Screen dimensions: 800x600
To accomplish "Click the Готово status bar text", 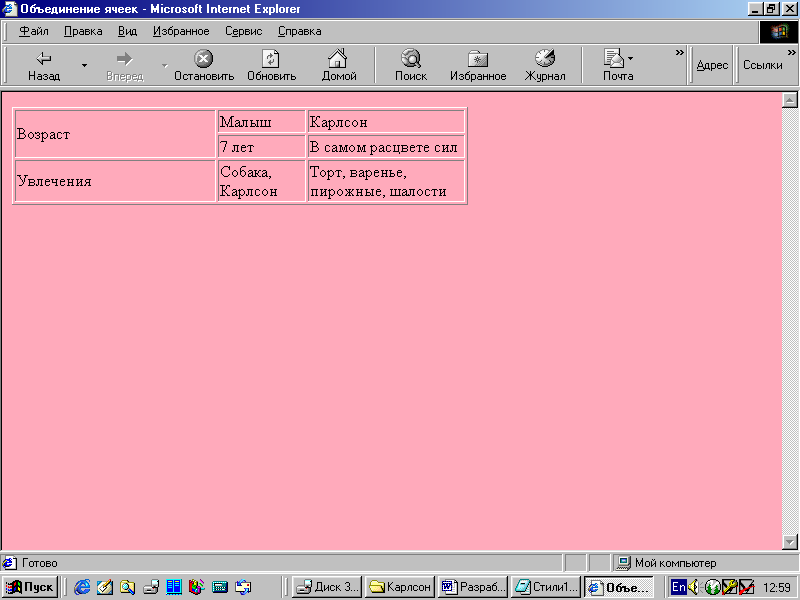I will 40,563.
